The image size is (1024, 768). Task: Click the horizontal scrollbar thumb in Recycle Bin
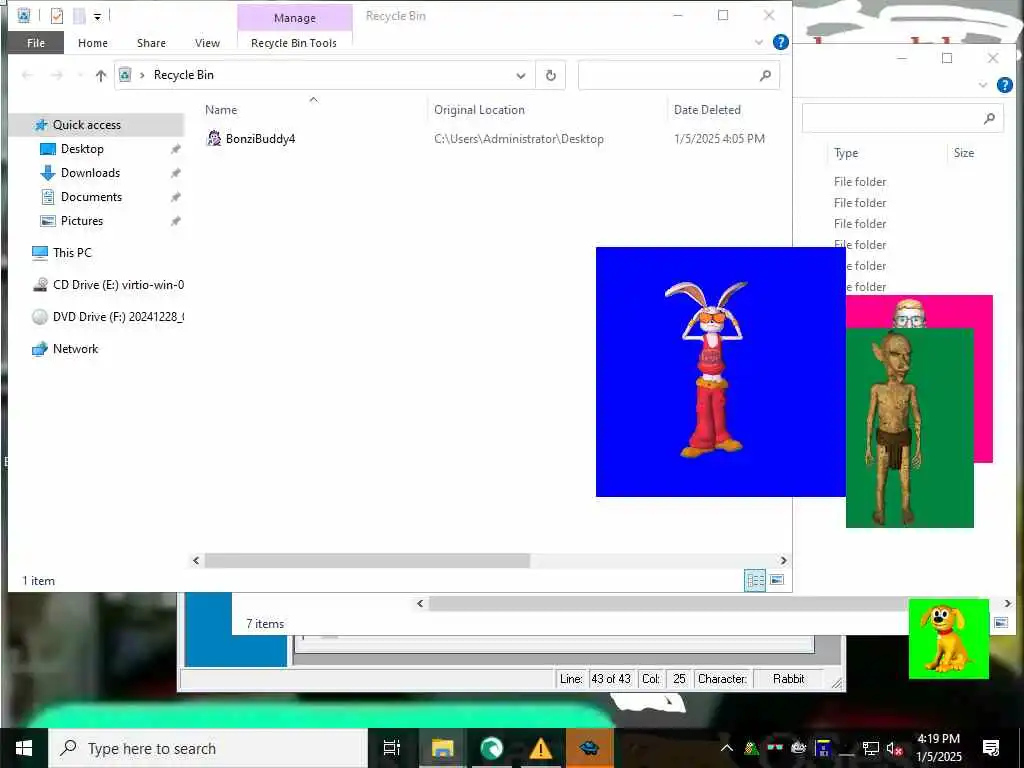(x=367, y=560)
